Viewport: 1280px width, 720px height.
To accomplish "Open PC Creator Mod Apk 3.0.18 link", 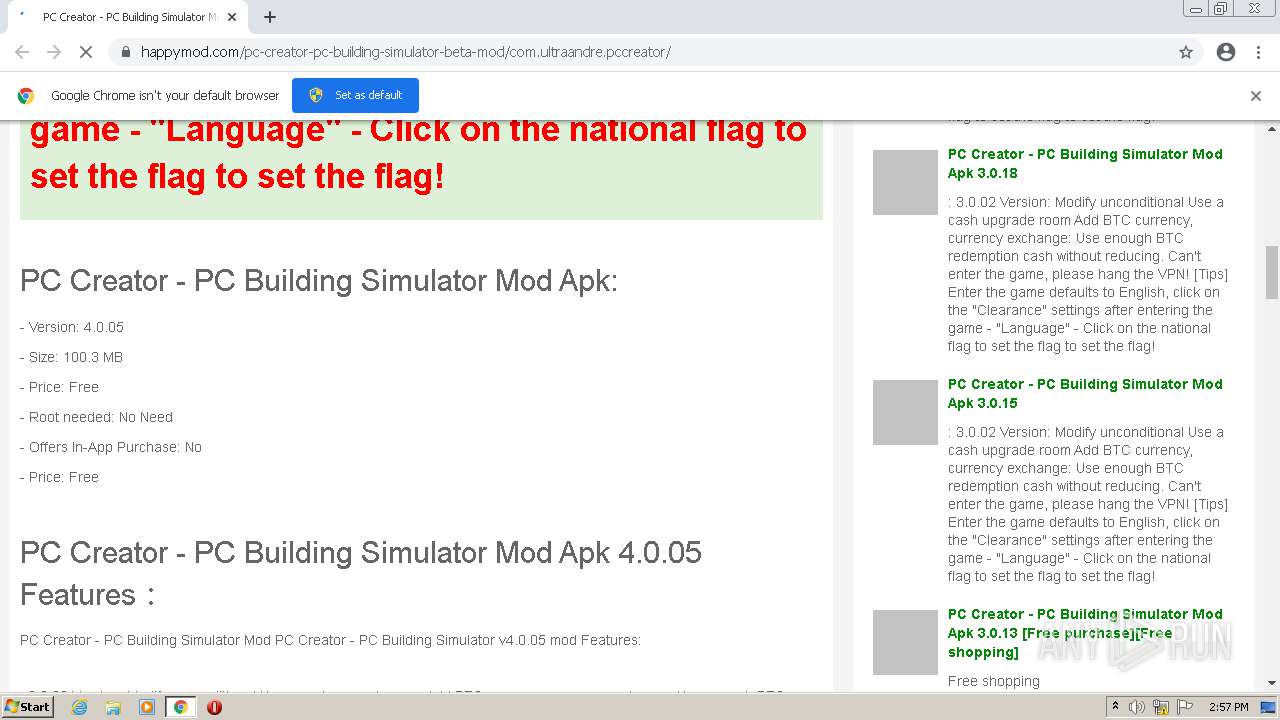I will (x=1085, y=163).
